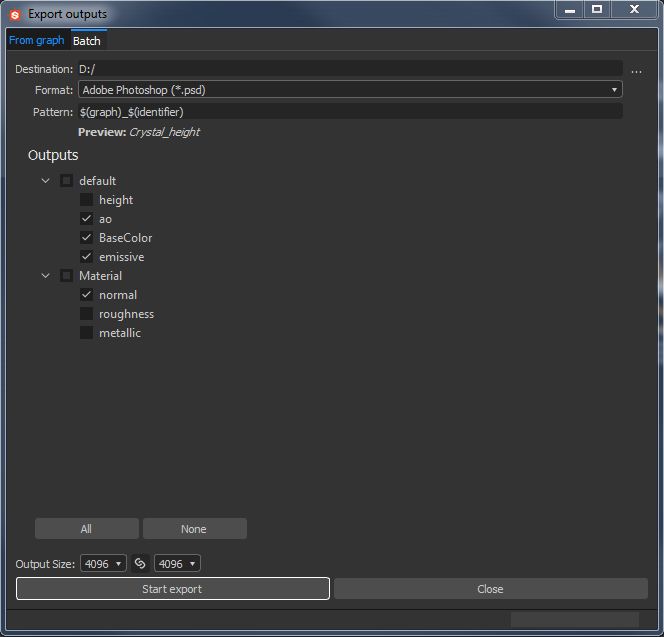Viewport: 664px width, 637px height.
Task: Toggle the Material group checkbox
Action: [x=66, y=276]
